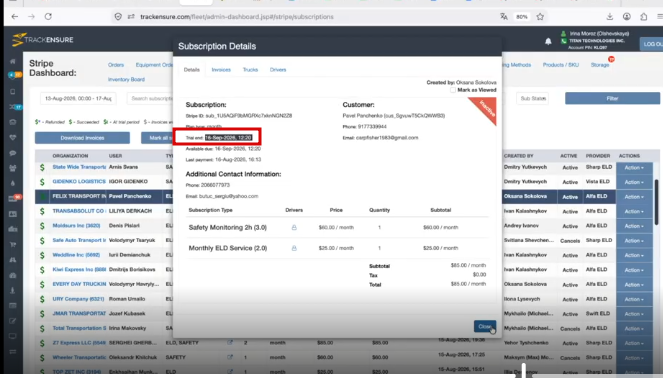663x378 pixels.
Task: Open the Storage link
Action: click(600, 65)
